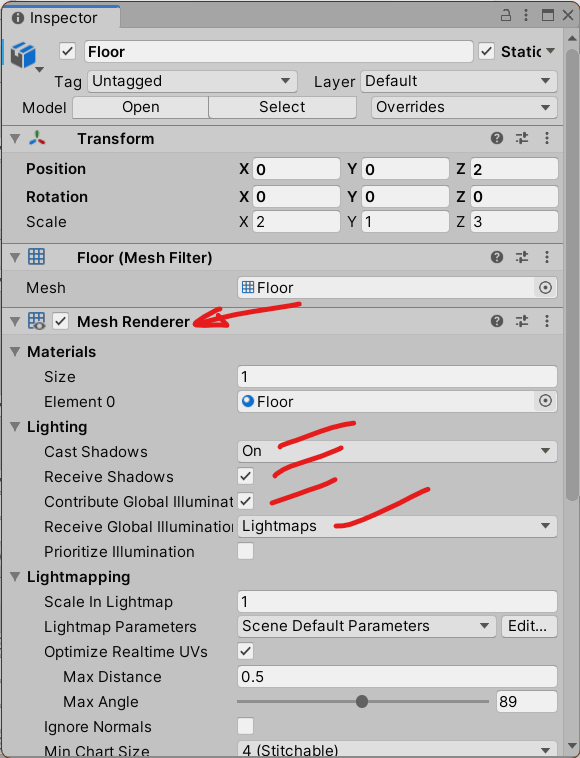580x758 pixels.
Task: Click Position X field
Action: 296,169
